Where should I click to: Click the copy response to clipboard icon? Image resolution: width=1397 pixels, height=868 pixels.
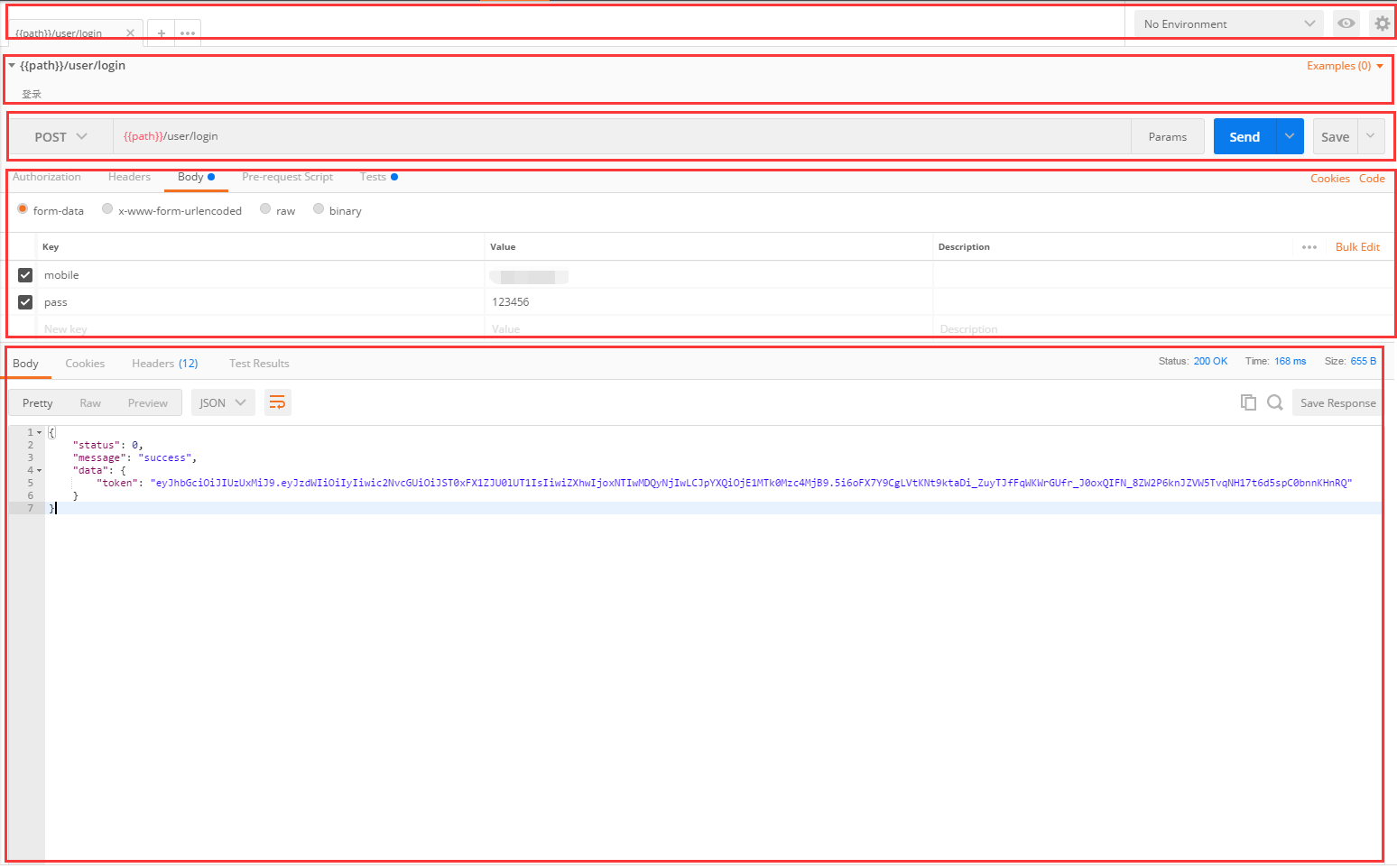pos(1248,402)
